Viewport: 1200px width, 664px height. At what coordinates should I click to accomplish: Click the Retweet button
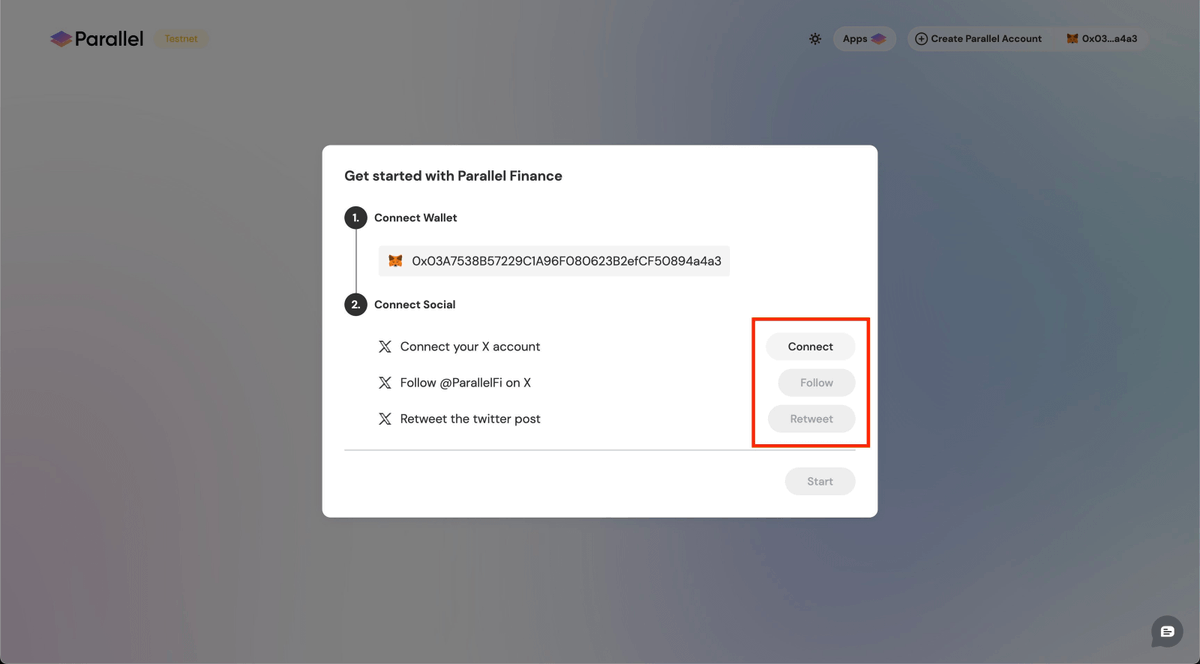click(811, 419)
